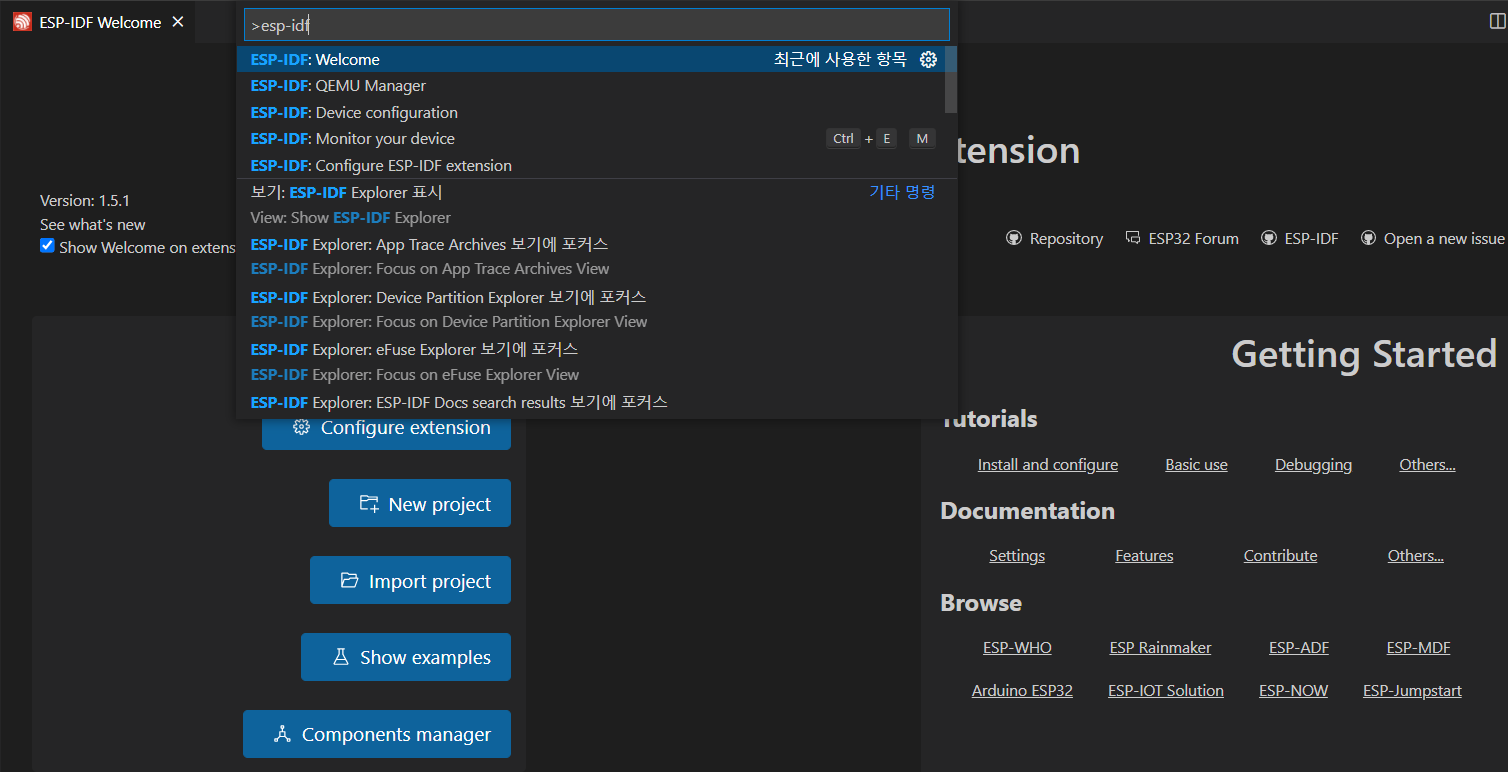The image size is (1508, 772).
Task: Select ESP-IDF: Configure ESP-IDF extension command
Action: pyautogui.click(x=590, y=166)
